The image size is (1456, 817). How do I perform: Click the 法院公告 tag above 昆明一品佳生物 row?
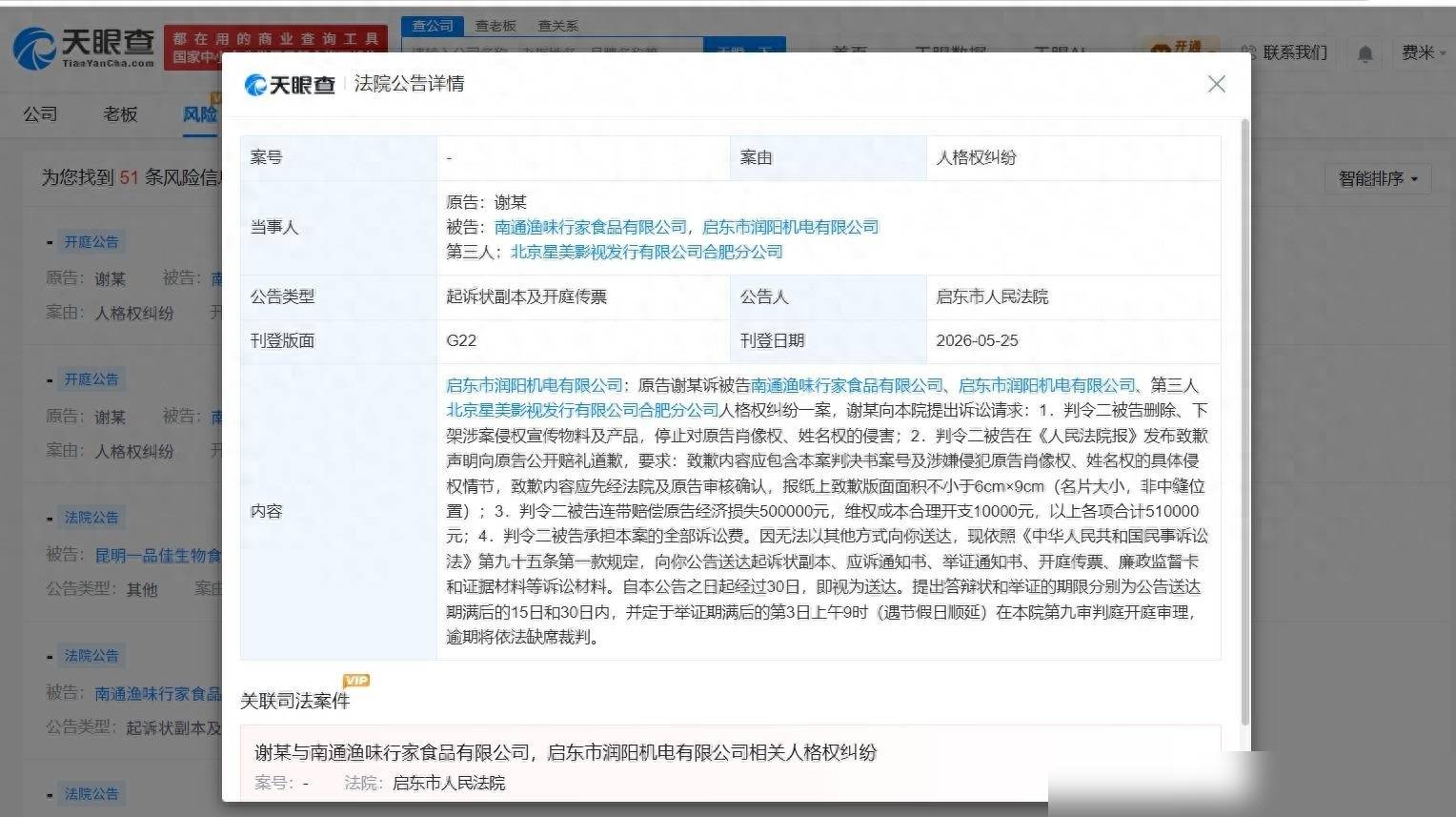click(x=91, y=518)
